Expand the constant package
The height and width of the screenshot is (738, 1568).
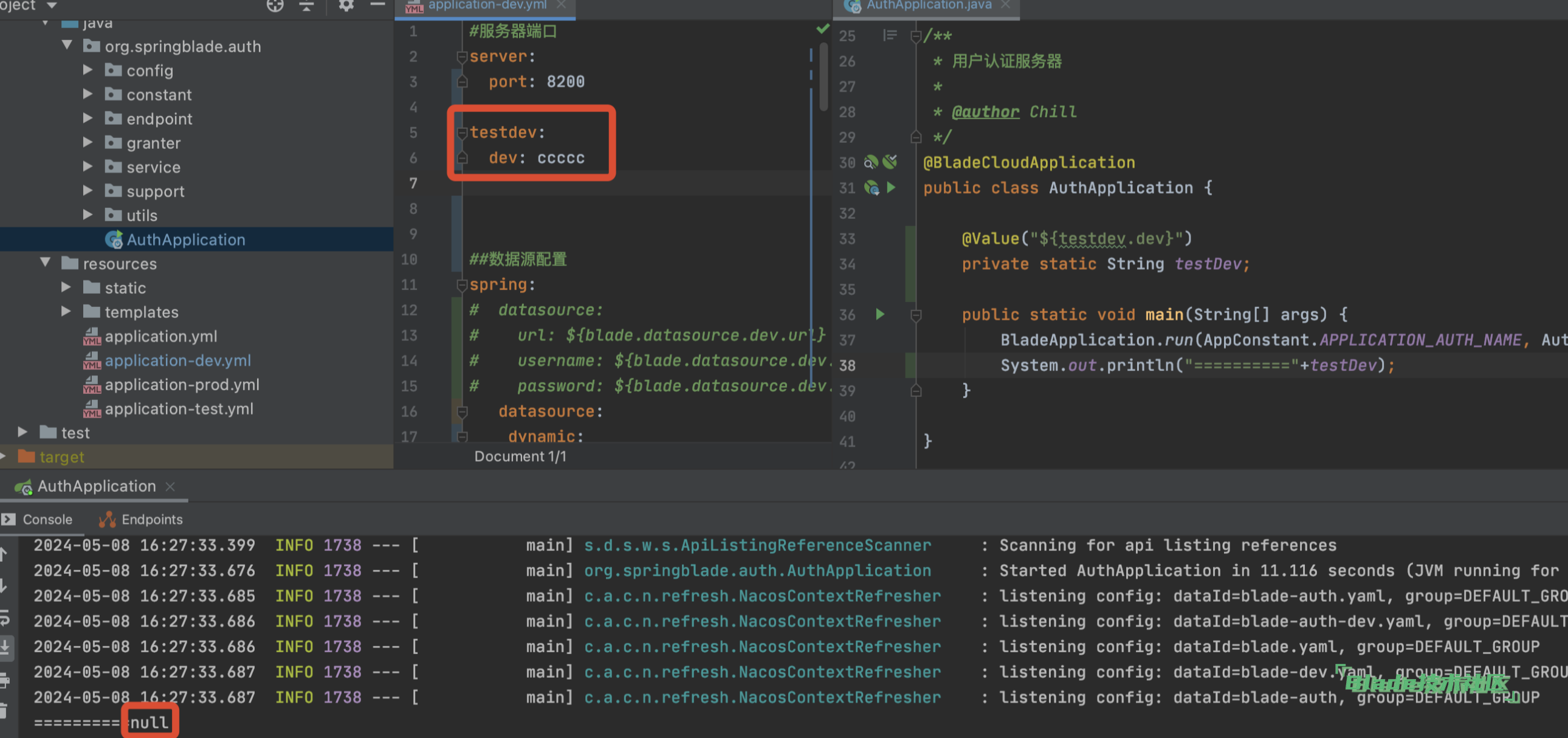[88, 94]
